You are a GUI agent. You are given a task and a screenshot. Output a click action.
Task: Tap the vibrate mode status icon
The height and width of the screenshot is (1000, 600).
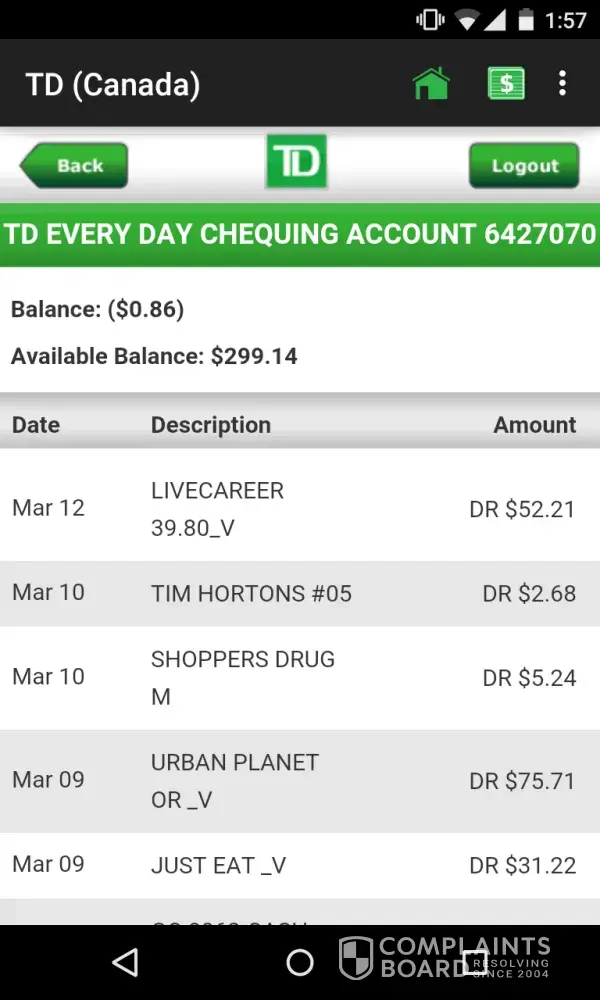coord(430,20)
